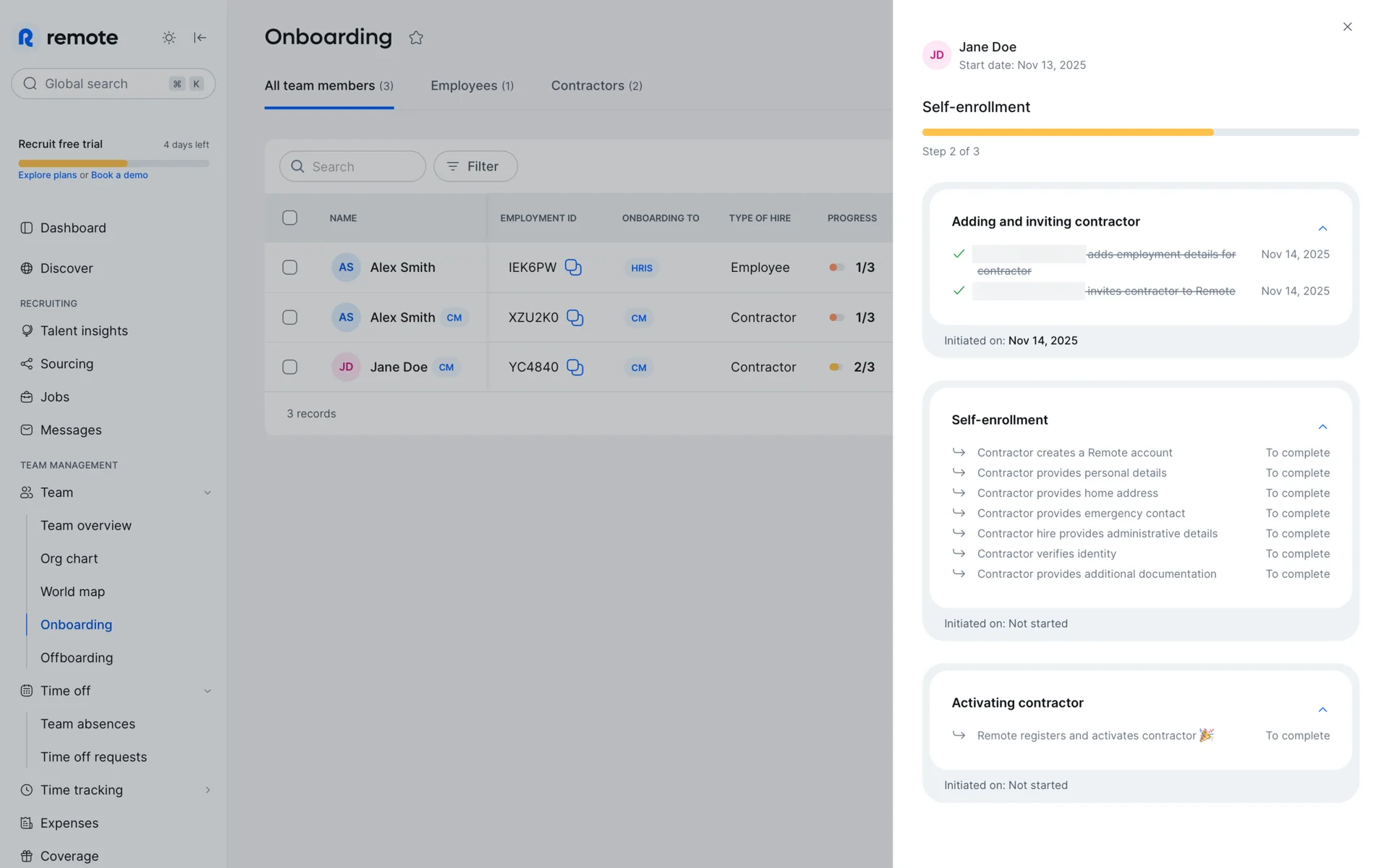Copy employment ID YC4840
Screen dimensions: 1389x868
pyautogui.click(x=574, y=367)
